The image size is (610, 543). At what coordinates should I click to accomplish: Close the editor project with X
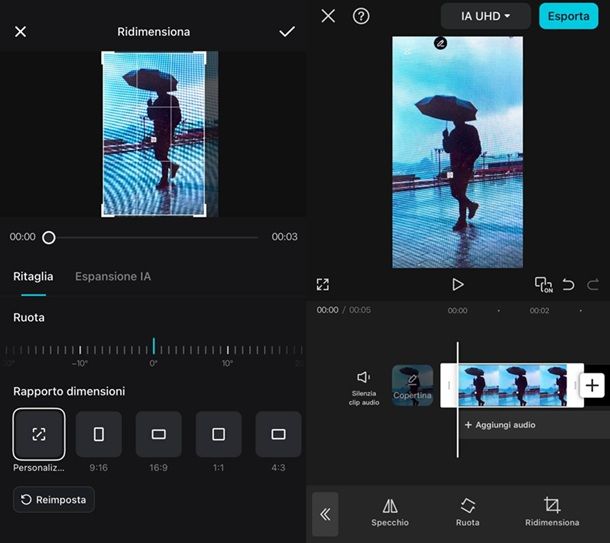pos(328,16)
